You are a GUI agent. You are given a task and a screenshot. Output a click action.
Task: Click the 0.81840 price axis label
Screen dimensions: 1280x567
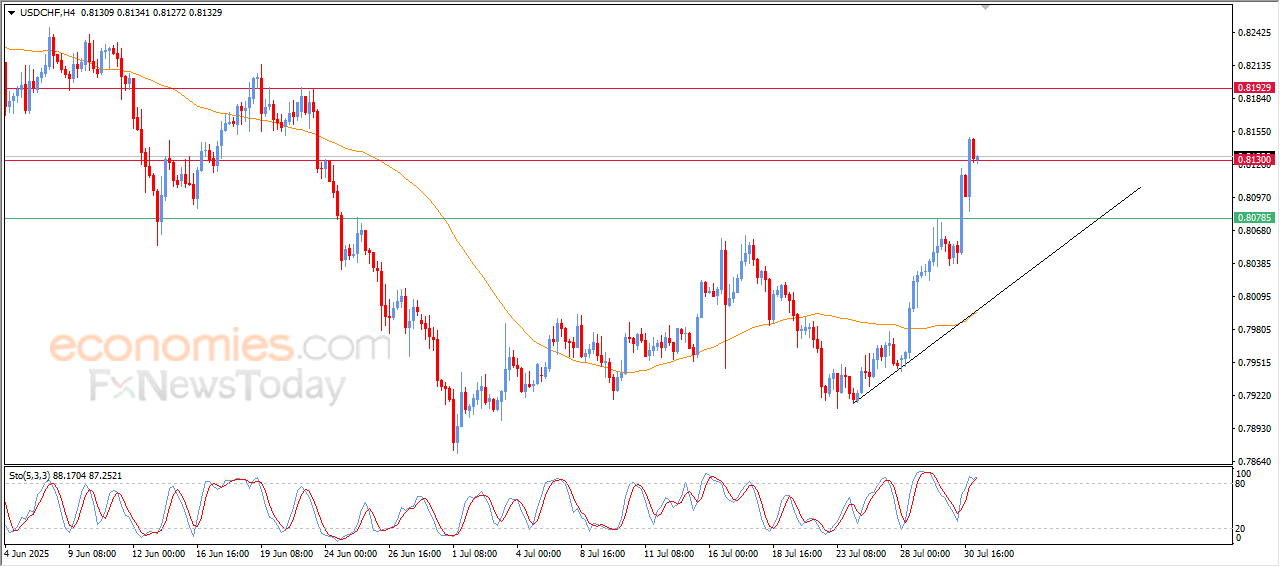(x=1254, y=99)
